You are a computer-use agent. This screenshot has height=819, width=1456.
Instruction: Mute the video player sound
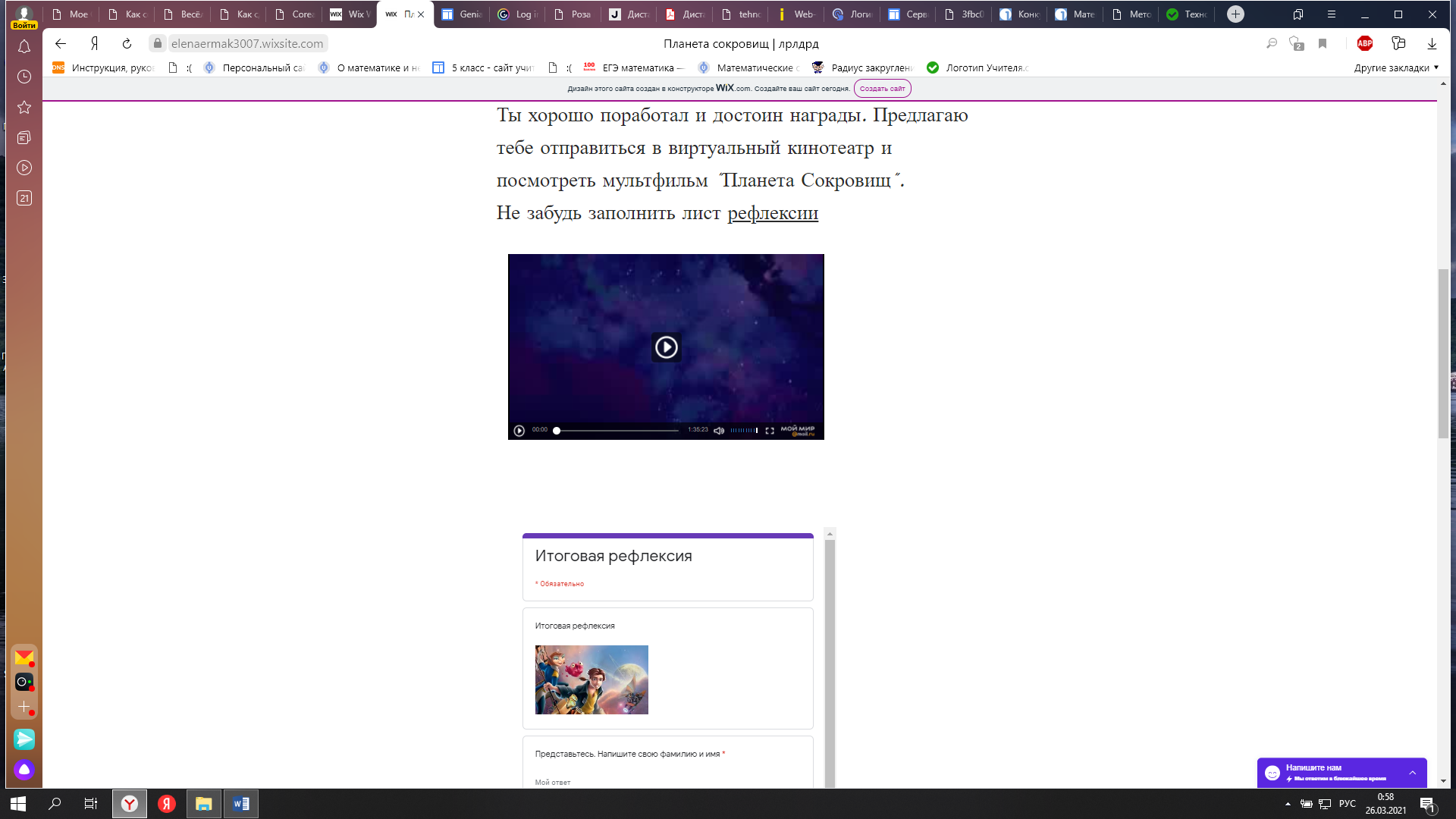point(718,431)
